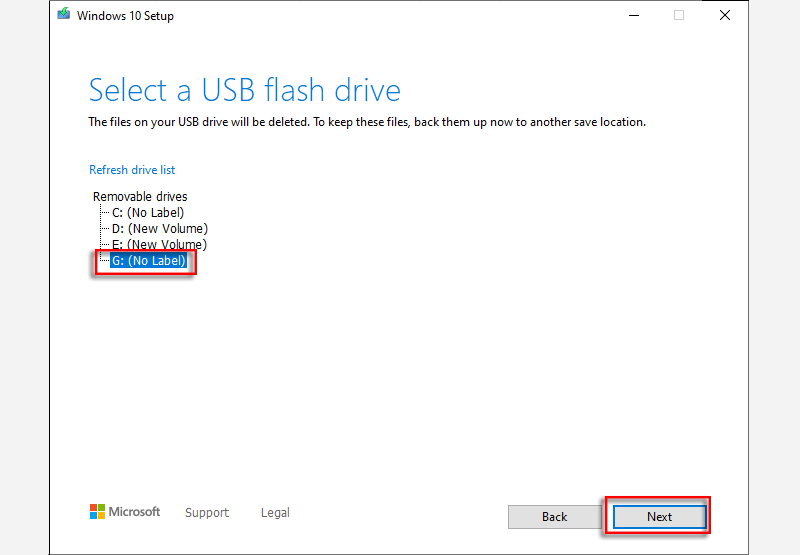The height and width of the screenshot is (555, 800).
Task: Click the Windows 10 Setup title bar icon
Action: pyautogui.click(x=64, y=15)
